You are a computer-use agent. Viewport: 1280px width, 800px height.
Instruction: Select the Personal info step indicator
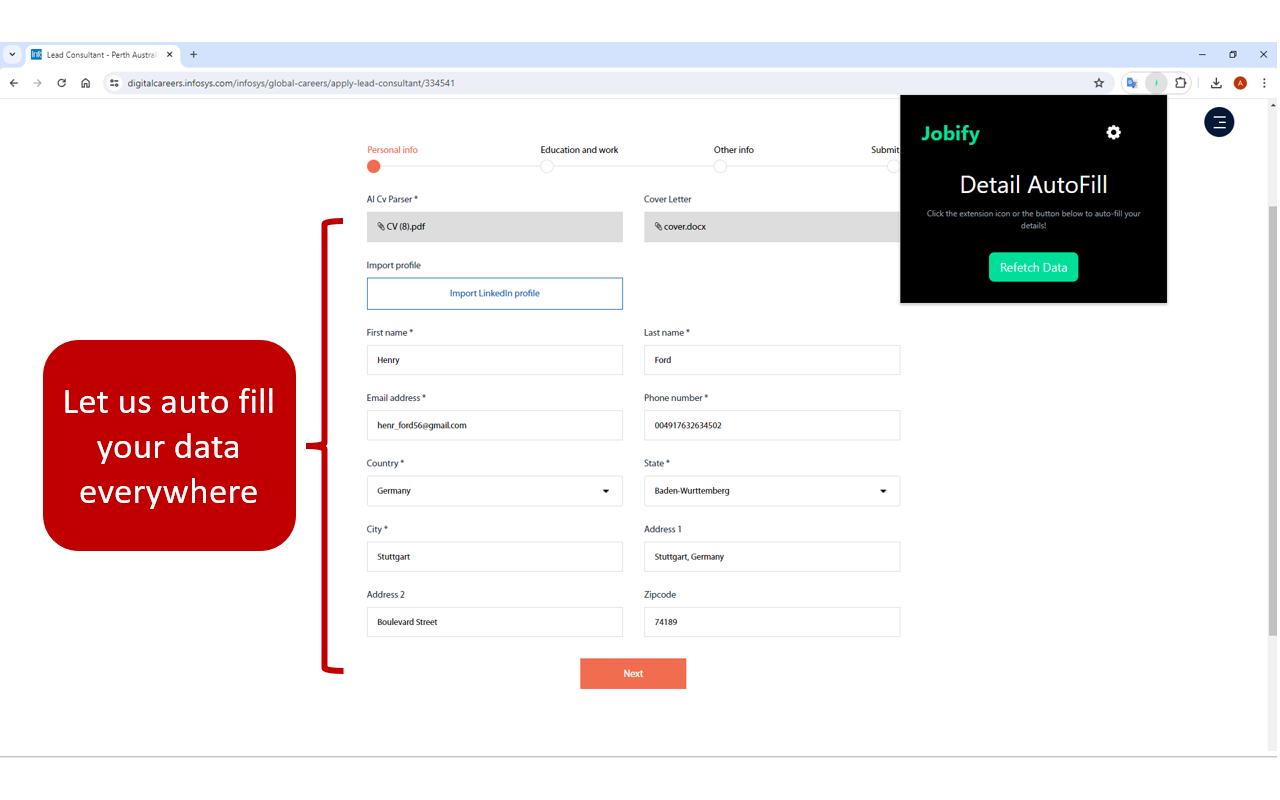pos(373,166)
